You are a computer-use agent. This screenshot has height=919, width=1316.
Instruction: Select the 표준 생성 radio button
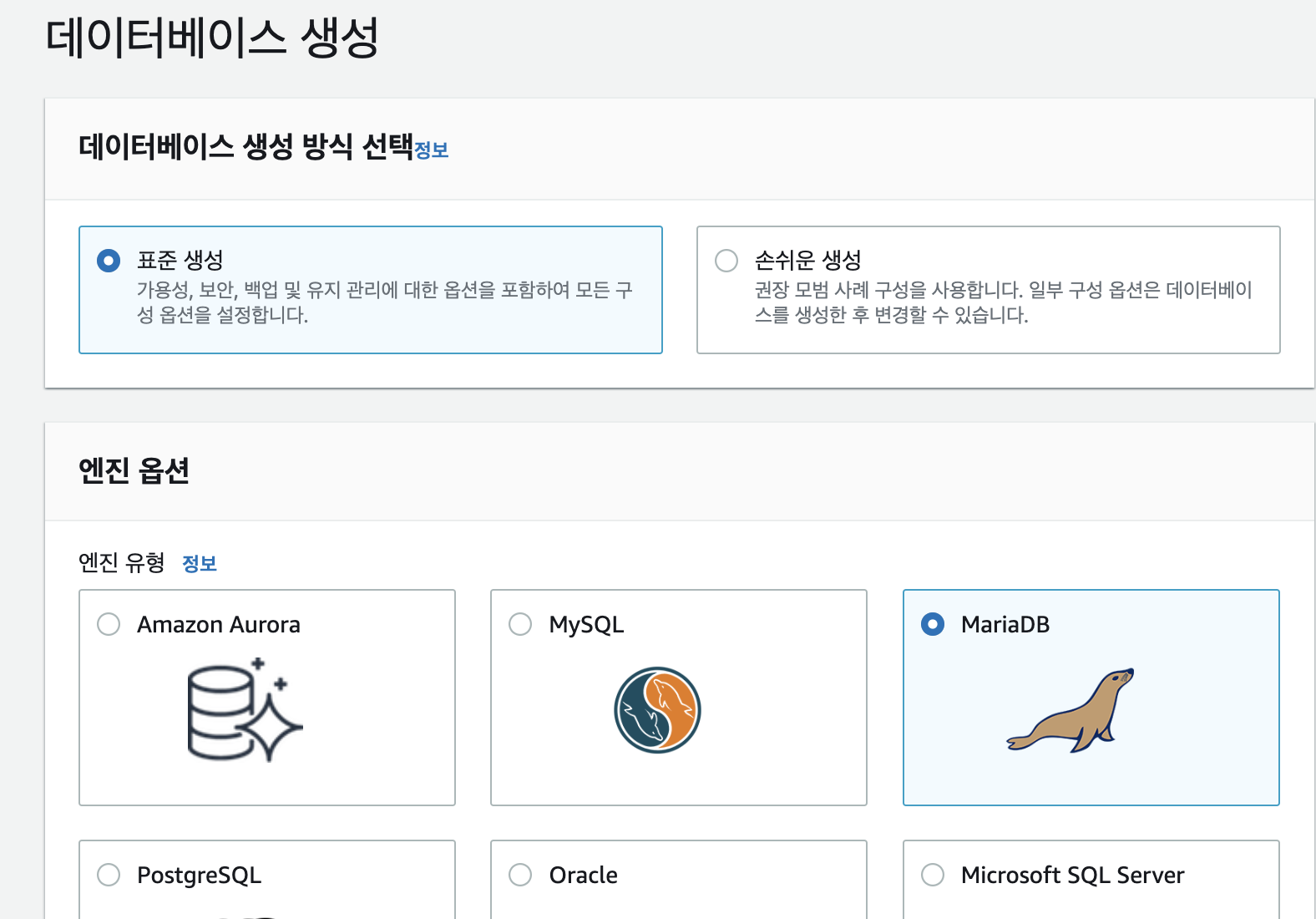click(109, 261)
